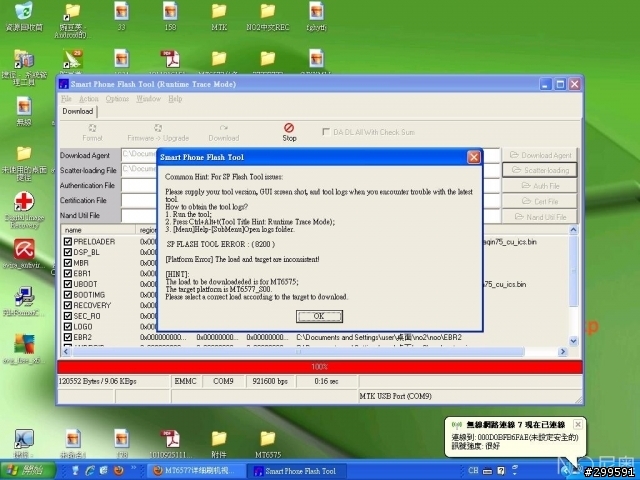Select the PDF file 101092511 on desktop
640x480 pixels.
click(x=170, y=439)
